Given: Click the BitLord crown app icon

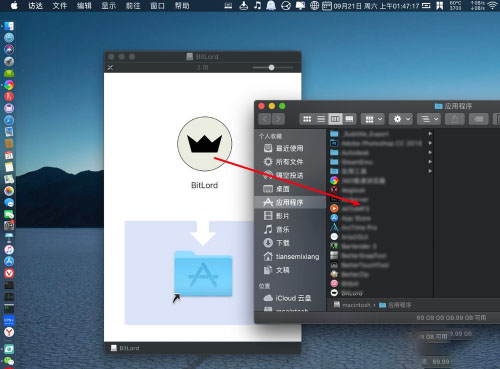Looking at the screenshot, I should click(x=204, y=144).
